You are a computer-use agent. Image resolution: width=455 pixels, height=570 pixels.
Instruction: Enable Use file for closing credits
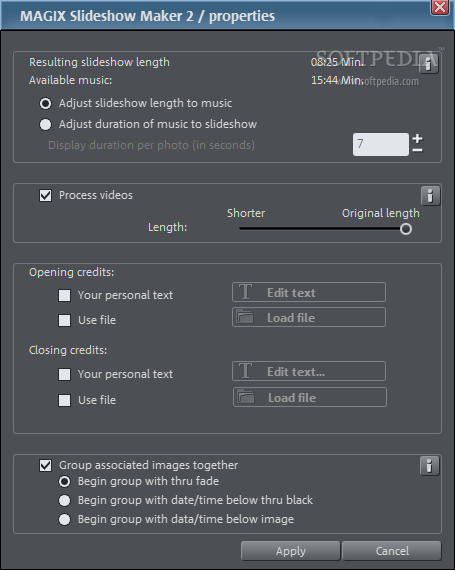[65, 400]
